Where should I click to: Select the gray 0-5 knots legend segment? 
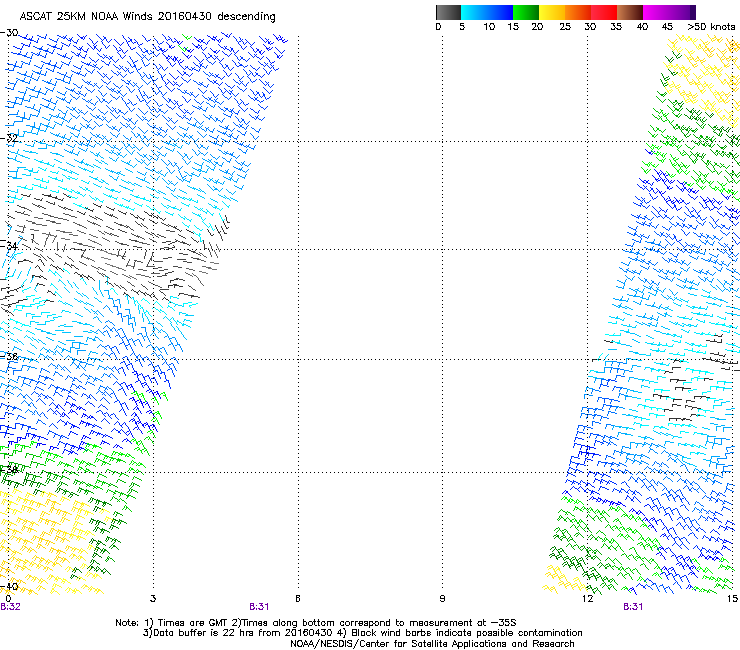pyautogui.click(x=448, y=12)
